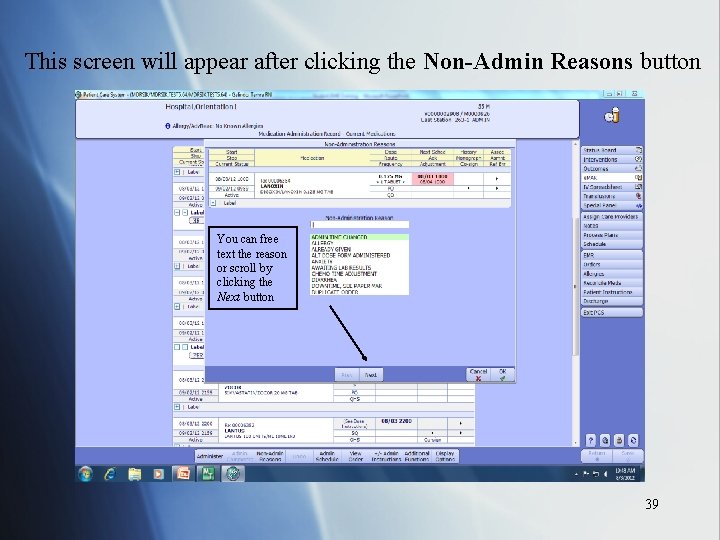Click the Administer toolbar button
The width and height of the screenshot is (720, 540).
pyautogui.click(x=209, y=456)
